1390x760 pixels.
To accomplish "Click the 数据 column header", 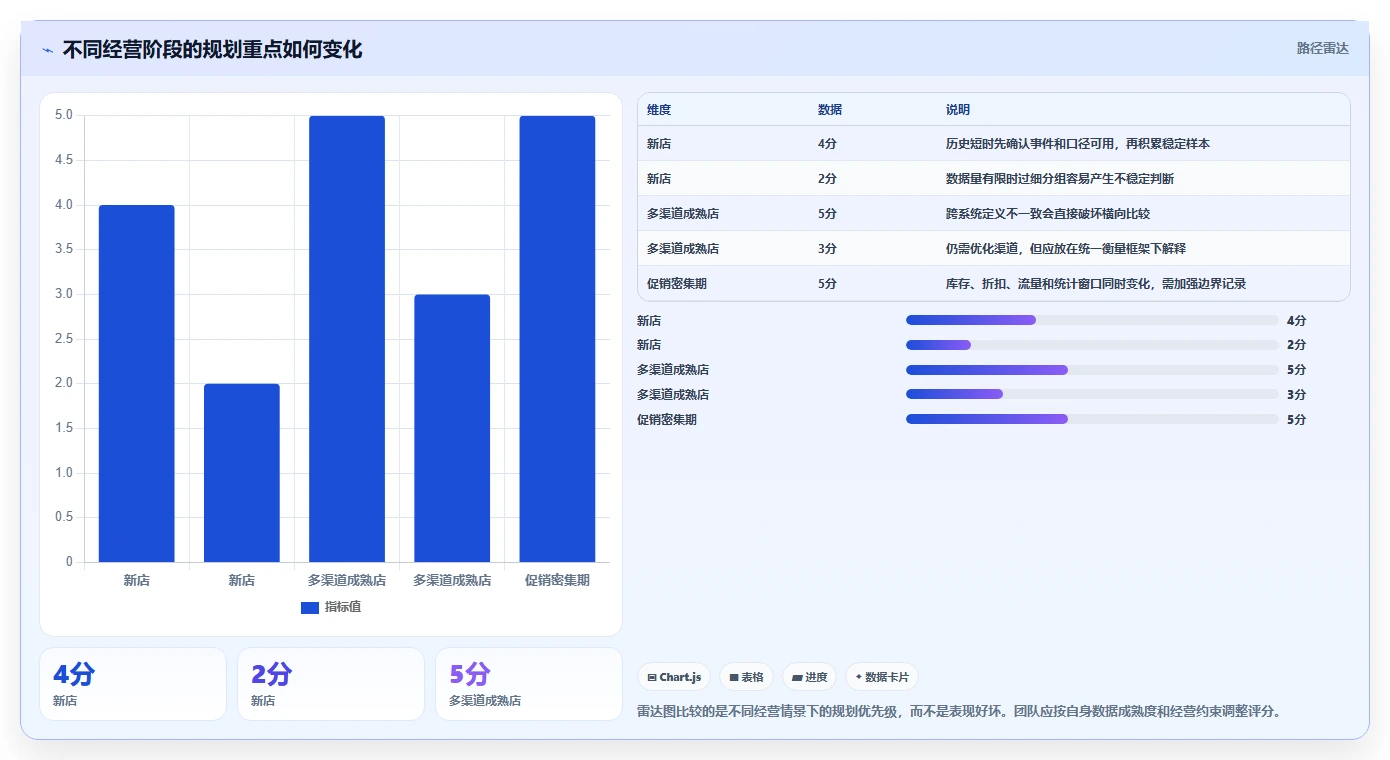I will point(830,110).
